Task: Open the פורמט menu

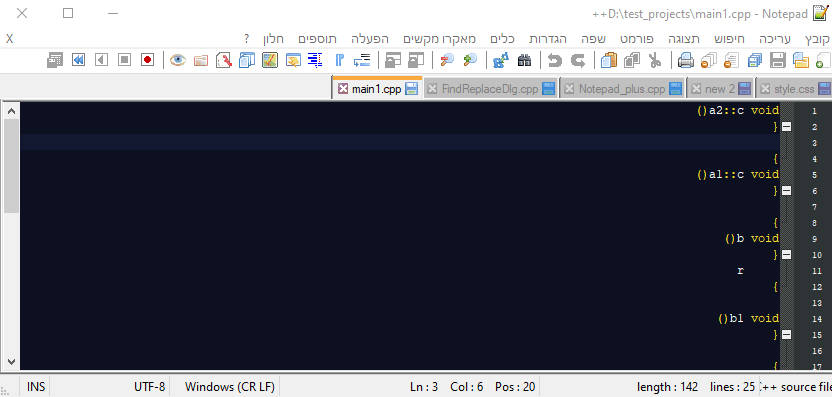Action: pyautogui.click(x=637, y=39)
